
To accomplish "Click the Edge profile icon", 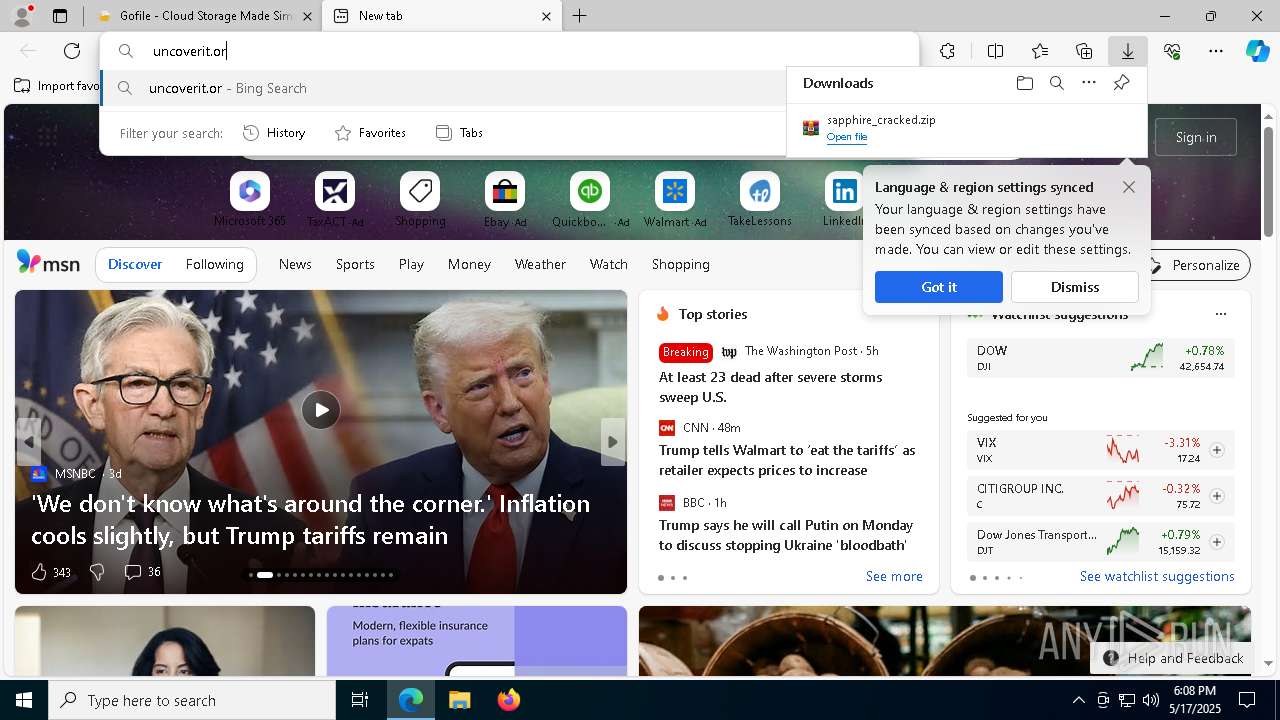I will [22, 16].
